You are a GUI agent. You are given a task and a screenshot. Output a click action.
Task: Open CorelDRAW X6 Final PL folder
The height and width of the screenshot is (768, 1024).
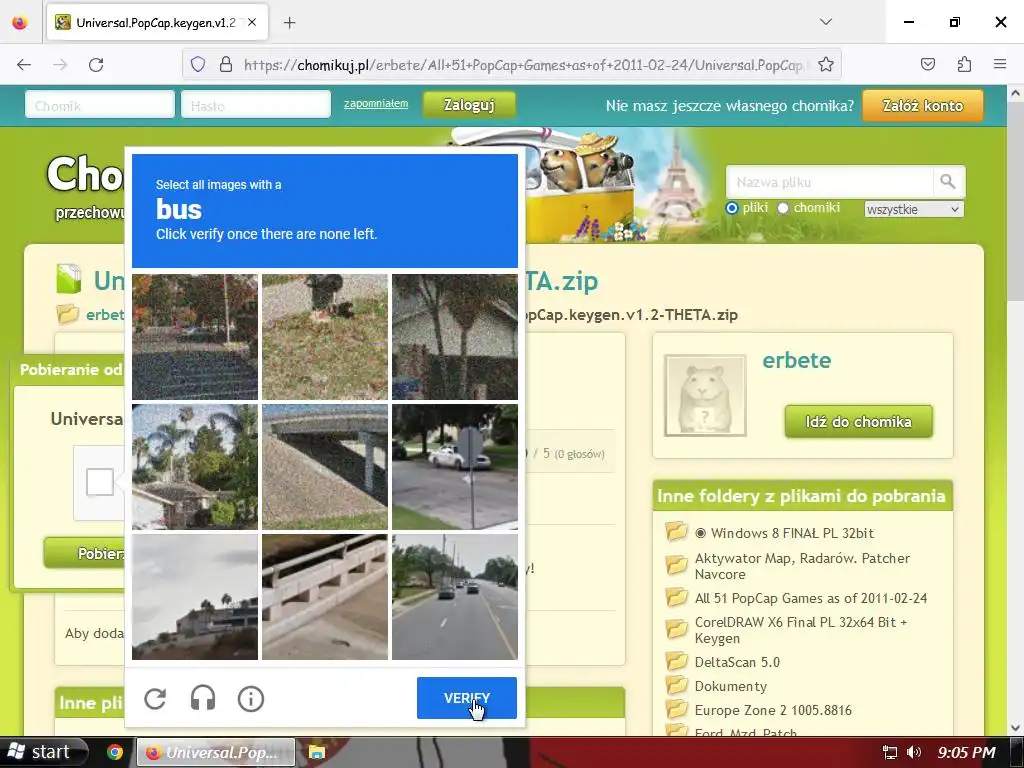pyautogui.click(x=801, y=630)
